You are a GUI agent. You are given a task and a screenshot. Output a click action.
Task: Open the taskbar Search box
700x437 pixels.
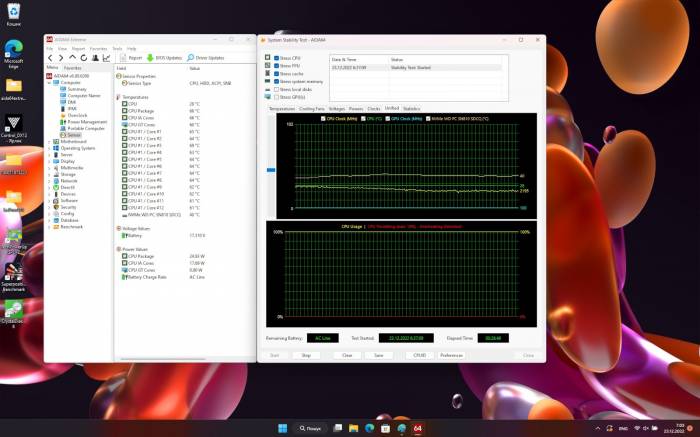point(310,429)
